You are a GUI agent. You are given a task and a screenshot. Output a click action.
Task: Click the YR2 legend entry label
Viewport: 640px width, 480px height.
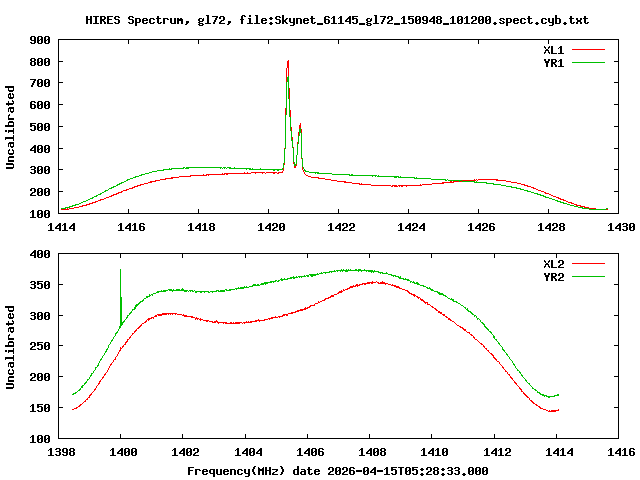pos(553,276)
